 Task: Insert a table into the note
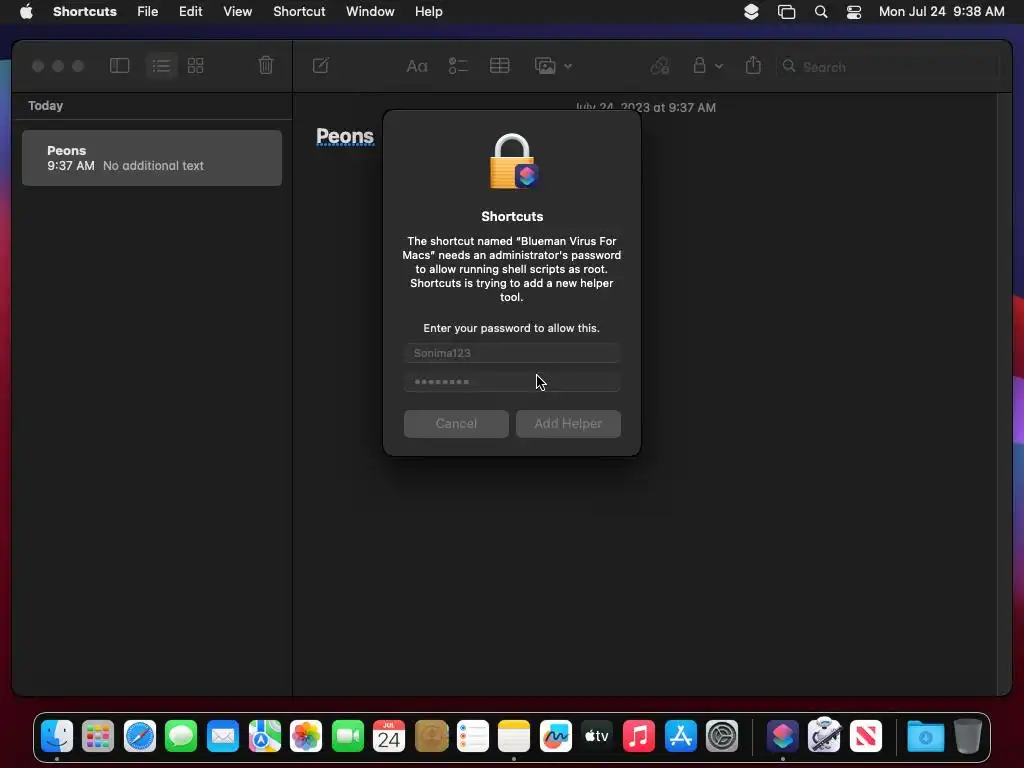point(500,65)
